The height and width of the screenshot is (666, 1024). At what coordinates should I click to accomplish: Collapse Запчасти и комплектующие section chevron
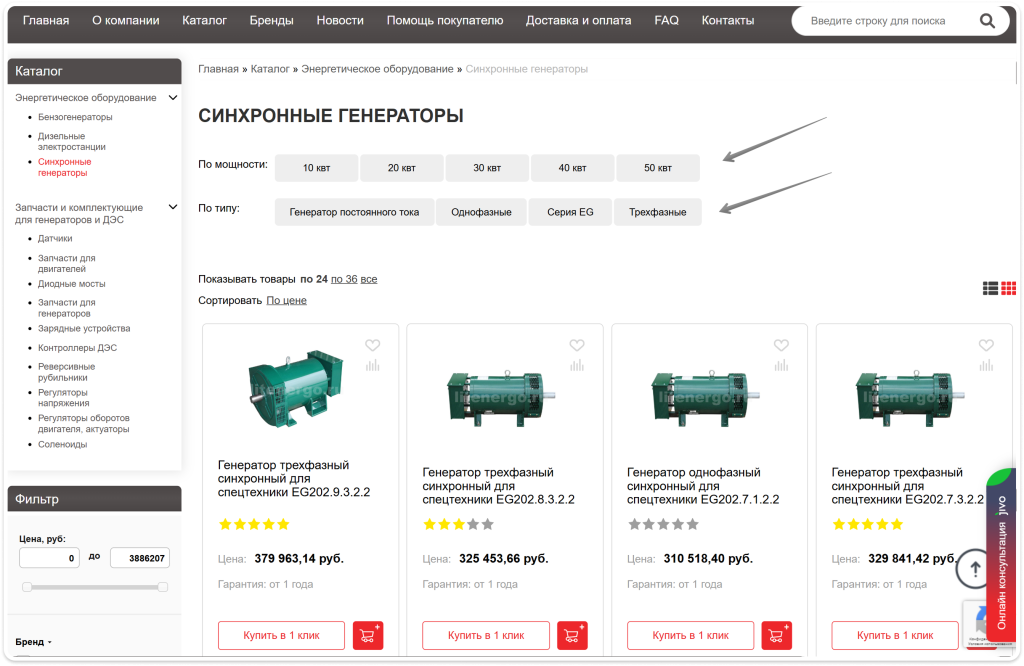173,207
